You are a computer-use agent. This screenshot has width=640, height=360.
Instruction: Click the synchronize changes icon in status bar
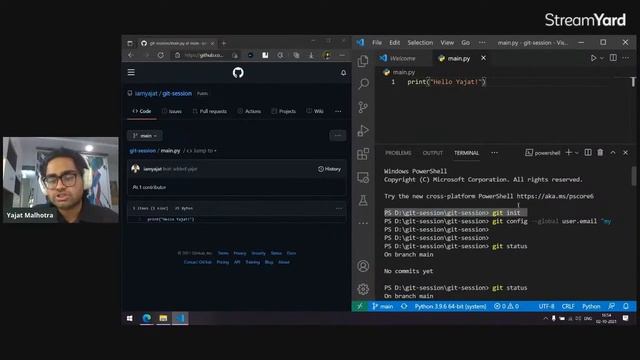pos(404,306)
